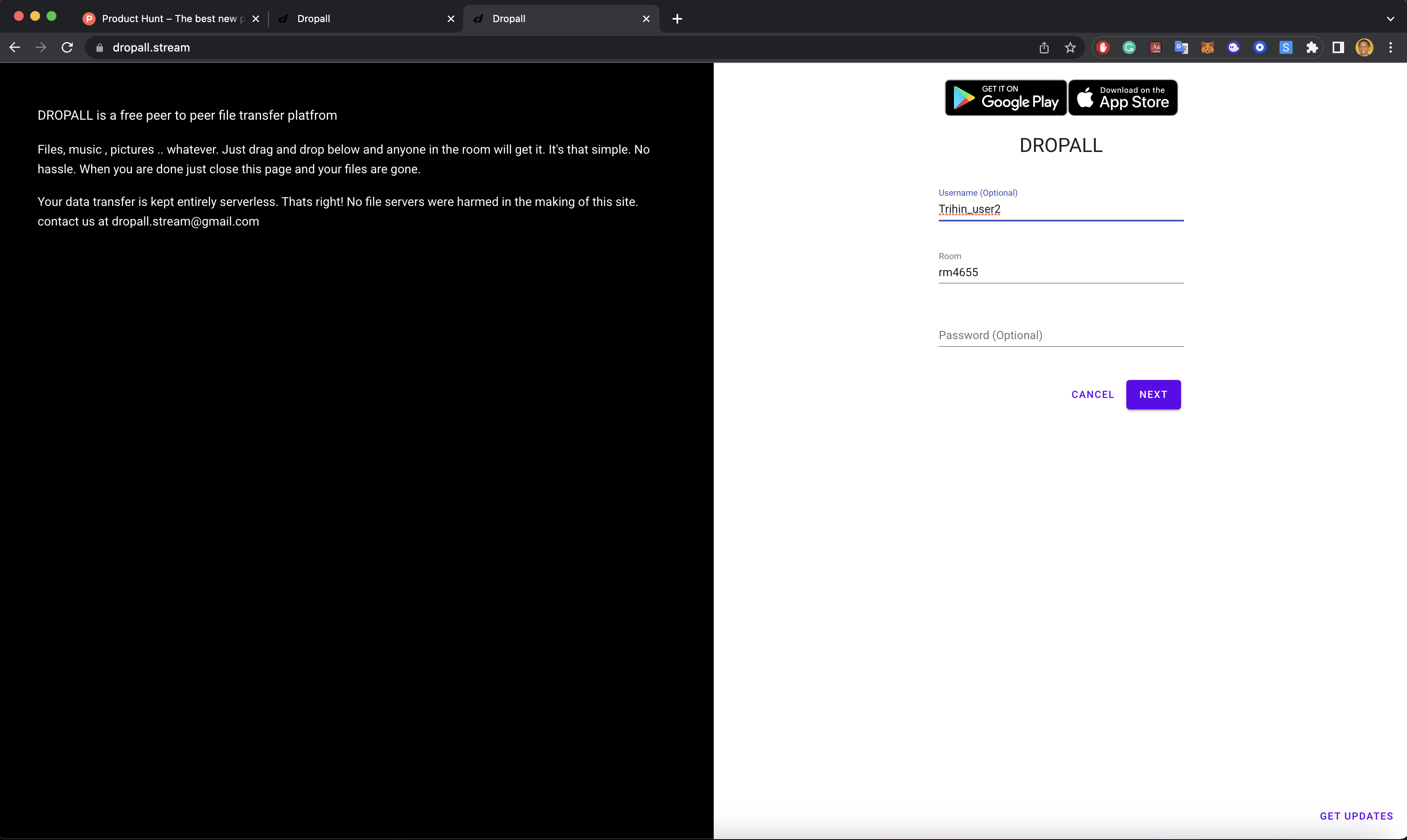This screenshot has width=1407, height=840.
Task: Click the Download on App Store badge
Action: tap(1123, 97)
